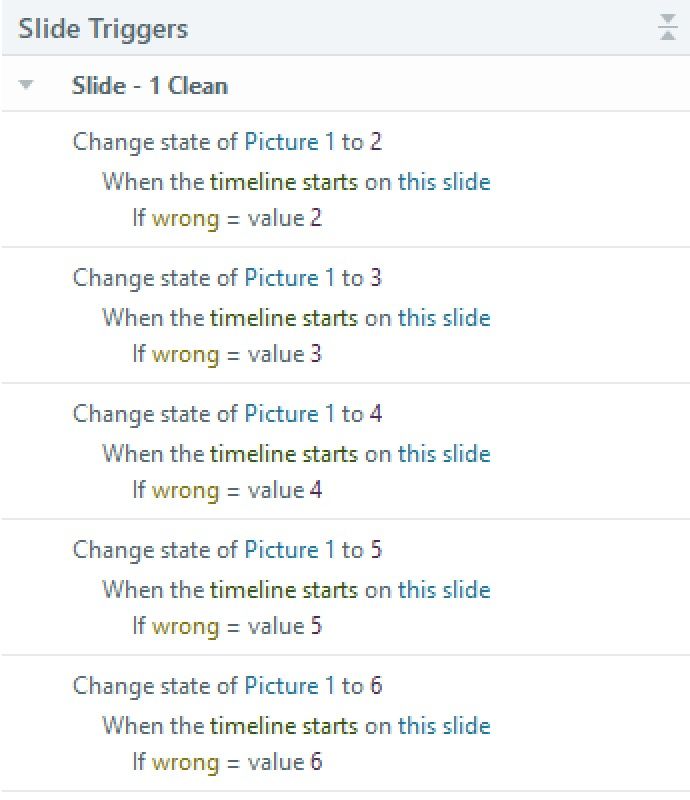Image resolution: width=690 pixels, height=800 pixels.
Task: Click Picture 1 link in state 6 trigger
Action: pos(289,686)
